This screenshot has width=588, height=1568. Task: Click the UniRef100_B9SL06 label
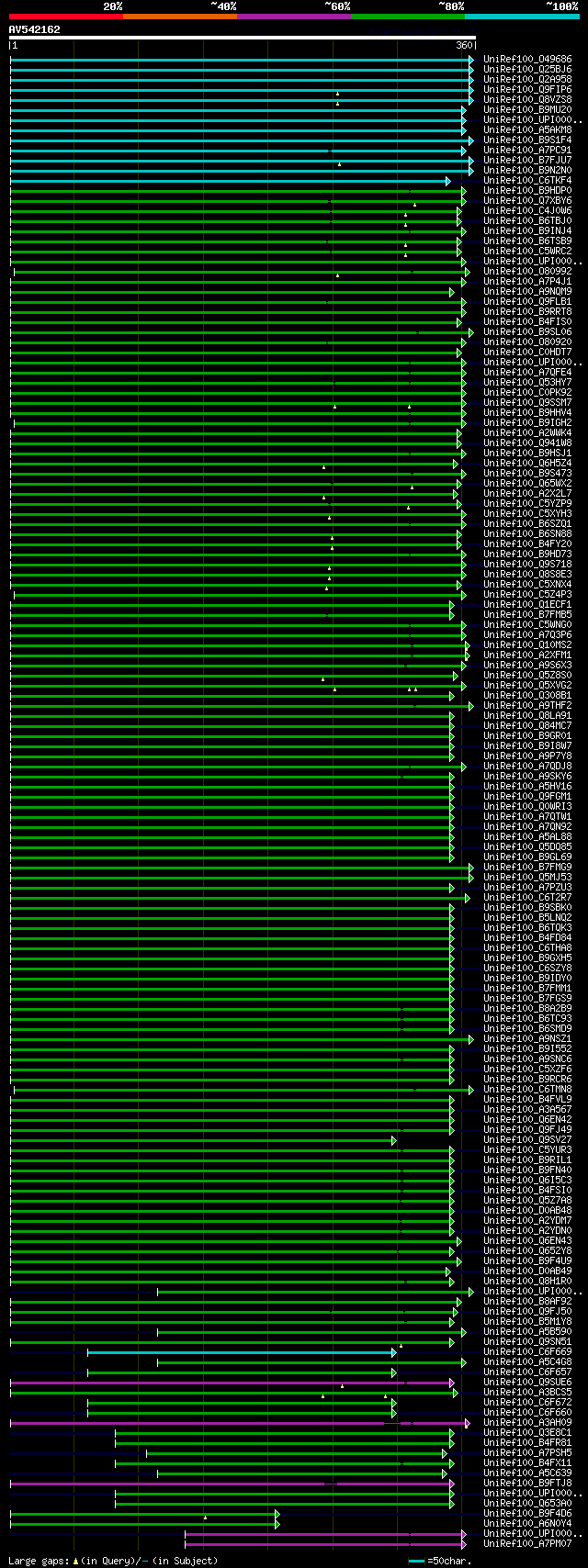pyautogui.click(x=527, y=332)
